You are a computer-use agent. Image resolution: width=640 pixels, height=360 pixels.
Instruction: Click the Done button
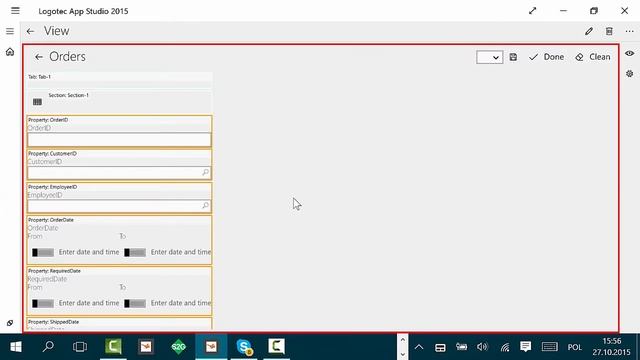pos(546,57)
